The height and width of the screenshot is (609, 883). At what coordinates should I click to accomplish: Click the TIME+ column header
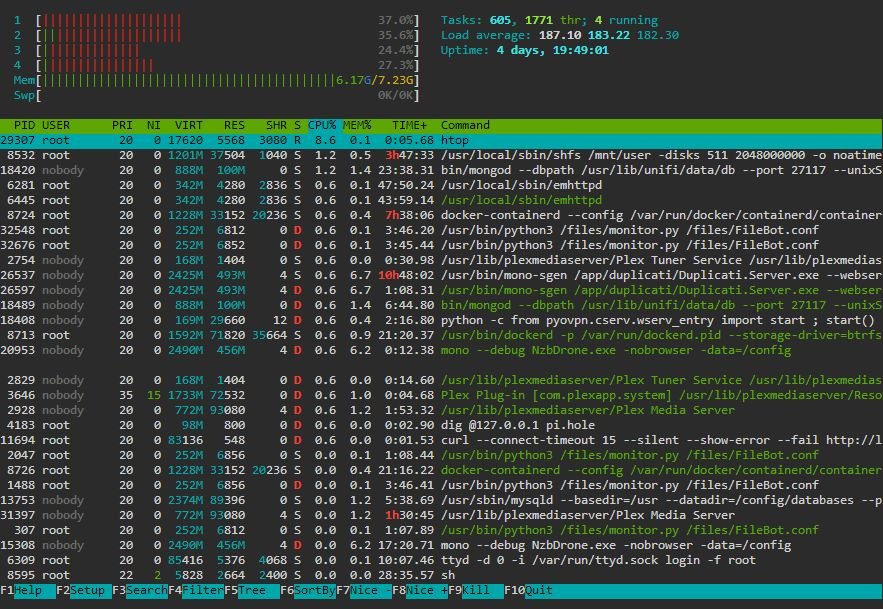(409, 125)
